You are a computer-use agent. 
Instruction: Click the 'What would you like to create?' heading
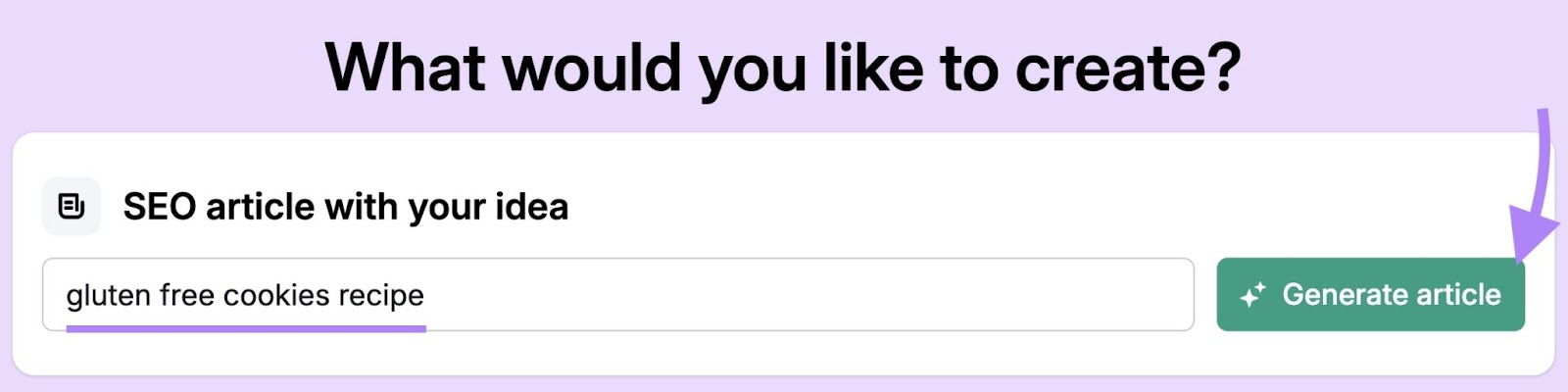pos(783,69)
